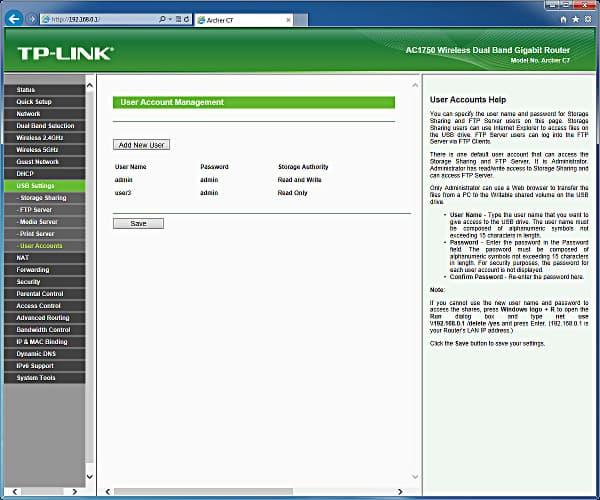Open the Media Server submenu item
Viewport: 600px width, 500px height.
click(45, 222)
